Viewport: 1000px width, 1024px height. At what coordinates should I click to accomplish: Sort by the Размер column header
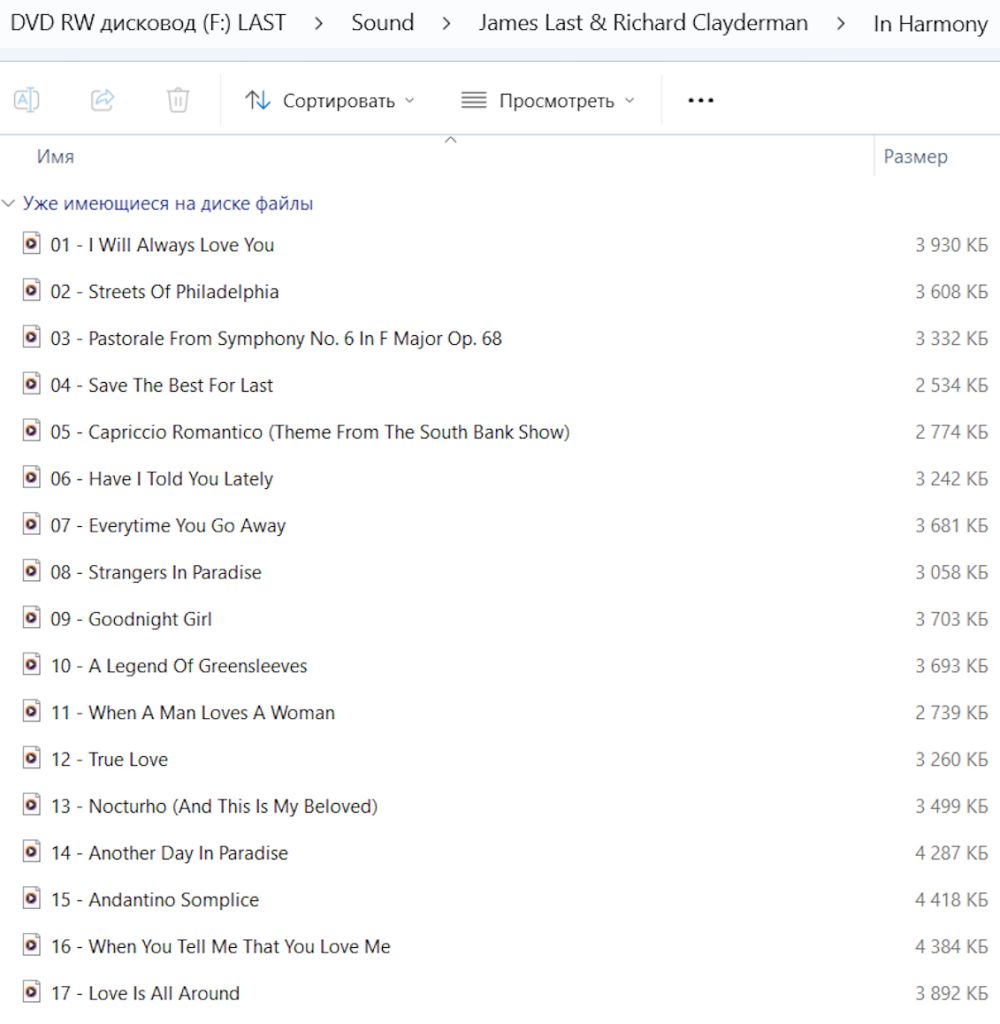click(x=915, y=157)
